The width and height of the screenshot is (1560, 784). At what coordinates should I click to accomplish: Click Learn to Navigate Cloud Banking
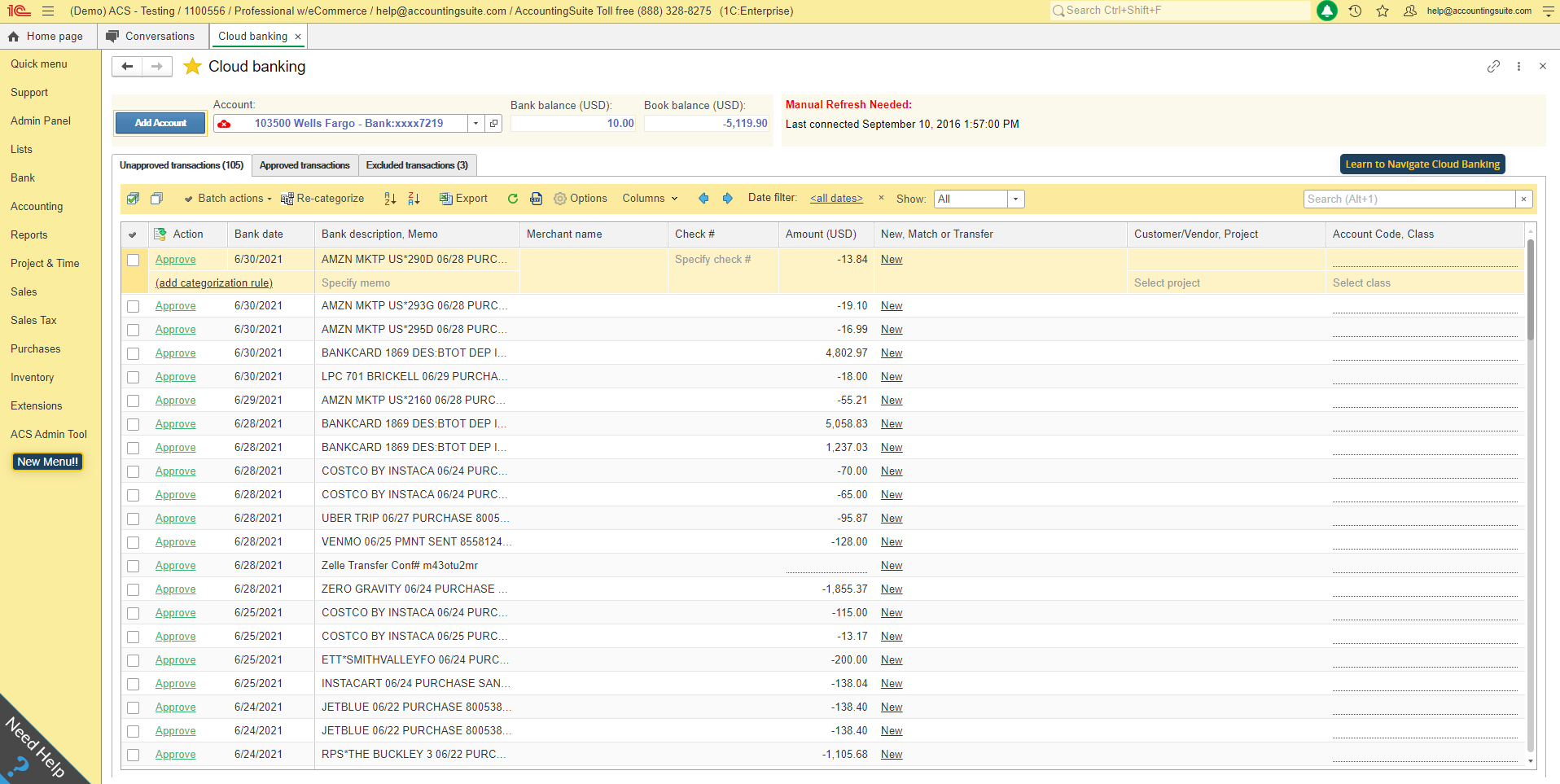1422,164
